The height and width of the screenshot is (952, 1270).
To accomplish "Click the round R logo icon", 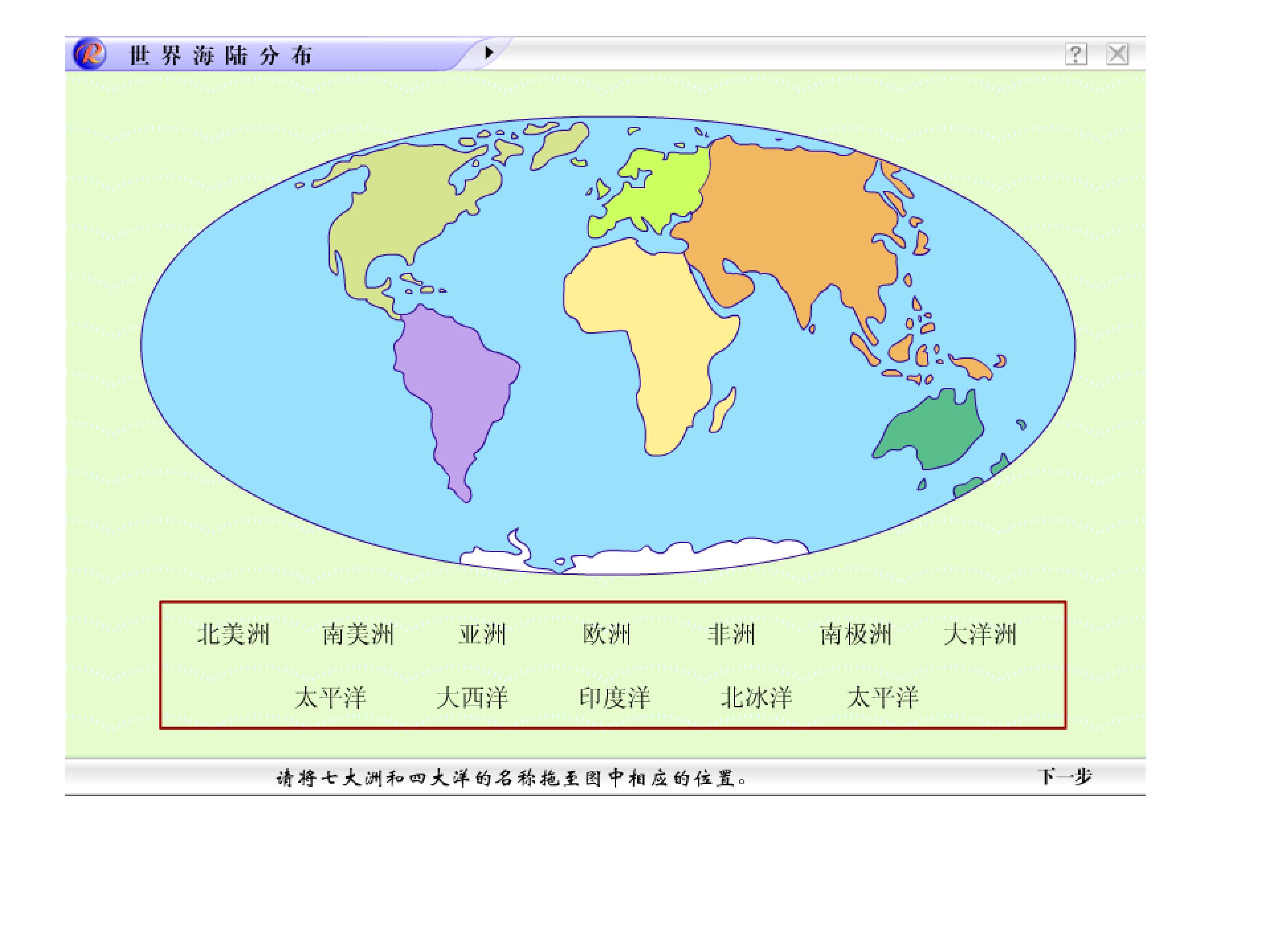I will click(89, 55).
